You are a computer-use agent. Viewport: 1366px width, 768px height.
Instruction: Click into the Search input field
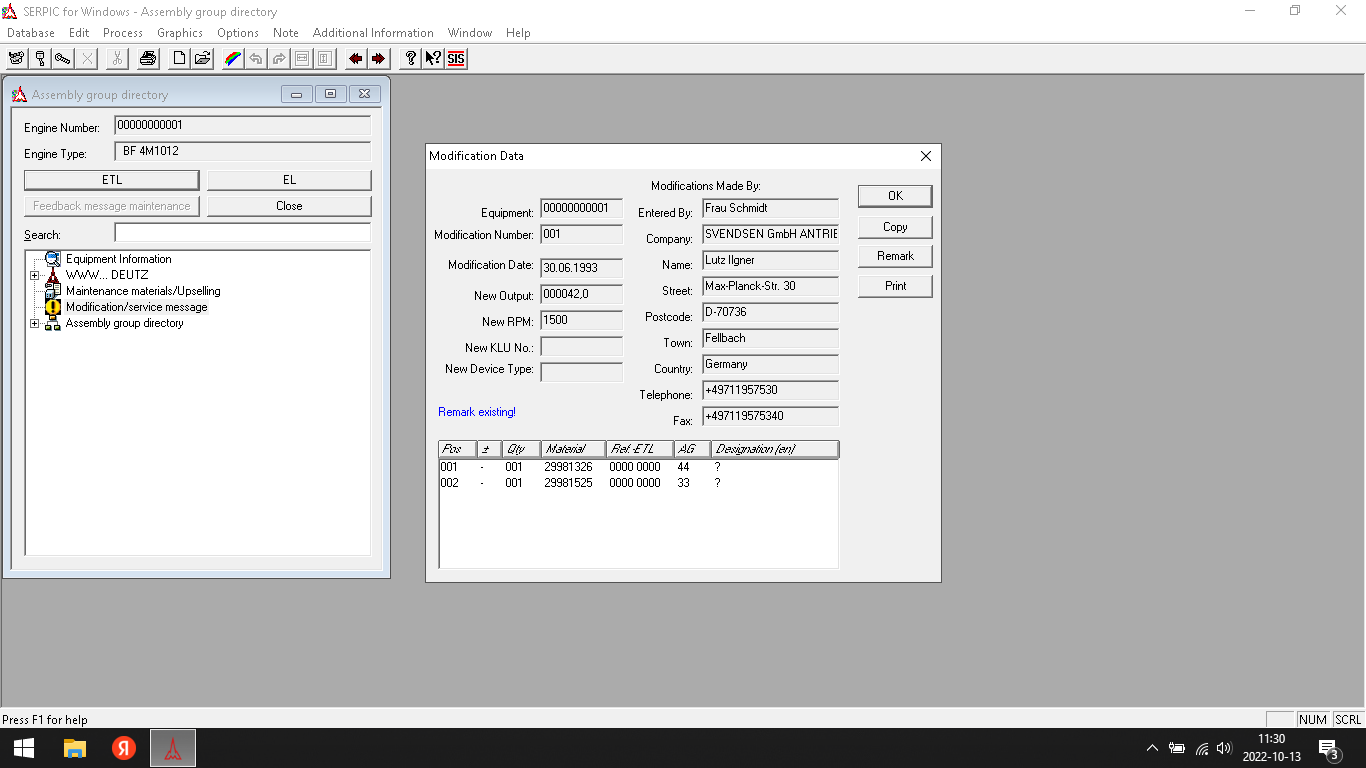[x=242, y=233]
